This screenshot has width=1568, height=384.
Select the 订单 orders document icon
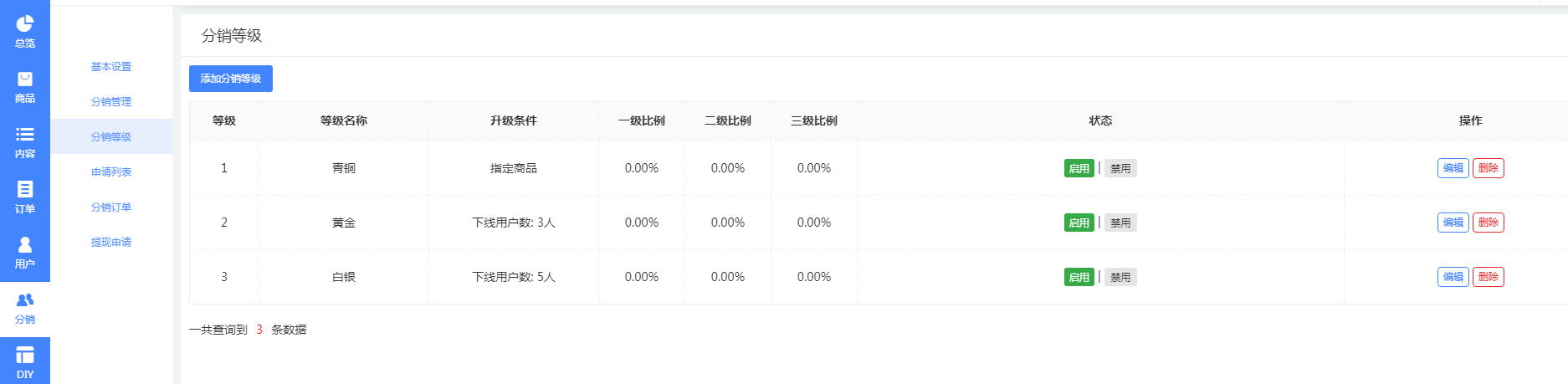point(25,190)
